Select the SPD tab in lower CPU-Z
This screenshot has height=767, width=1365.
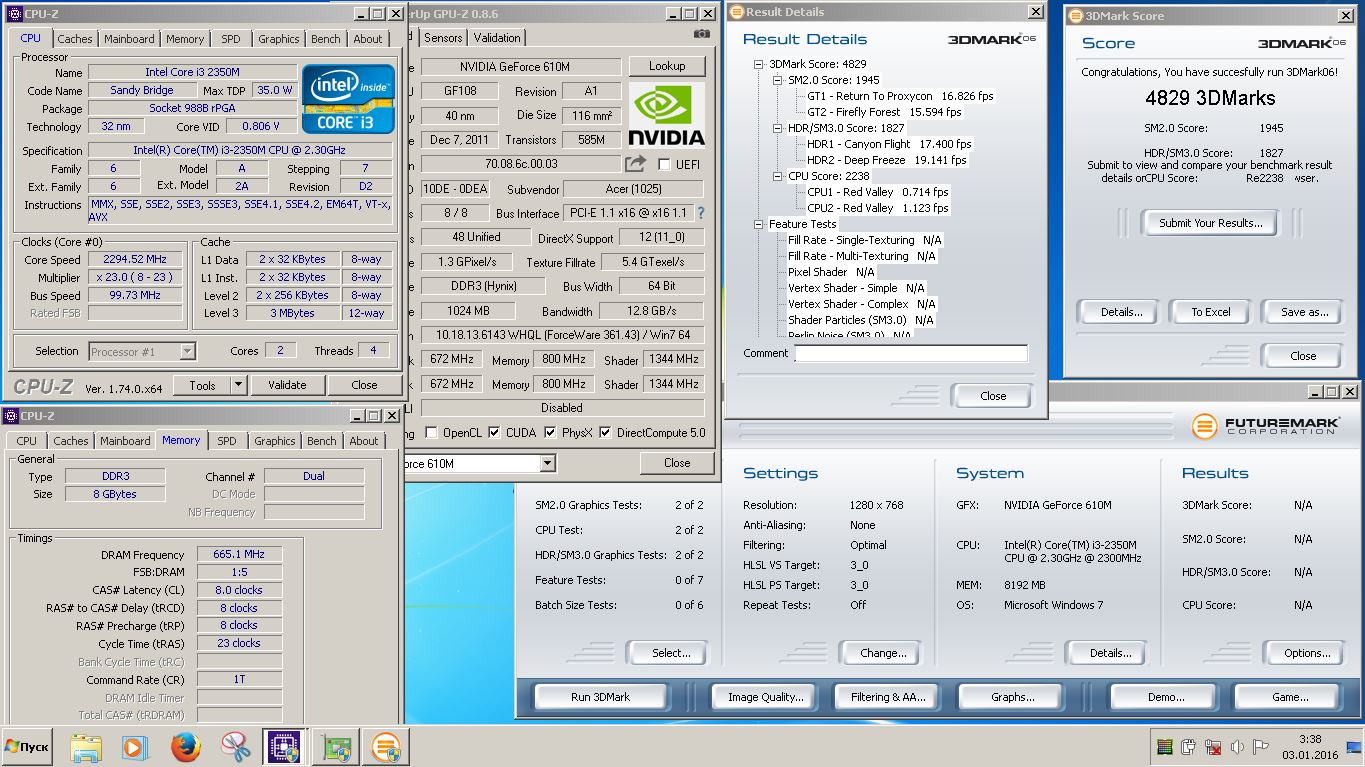tap(227, 441)
